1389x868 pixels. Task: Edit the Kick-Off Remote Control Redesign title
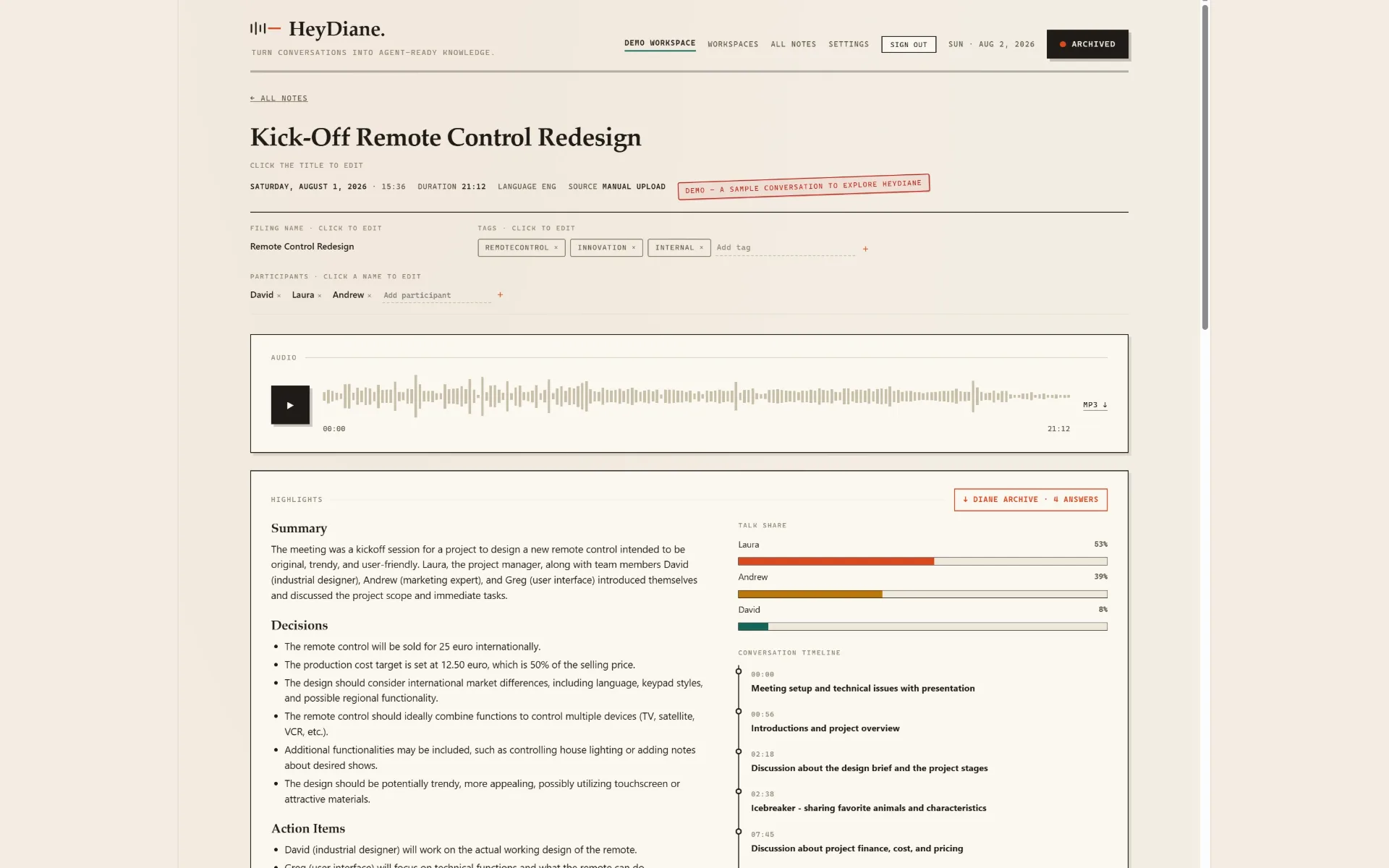click(446, 137)
